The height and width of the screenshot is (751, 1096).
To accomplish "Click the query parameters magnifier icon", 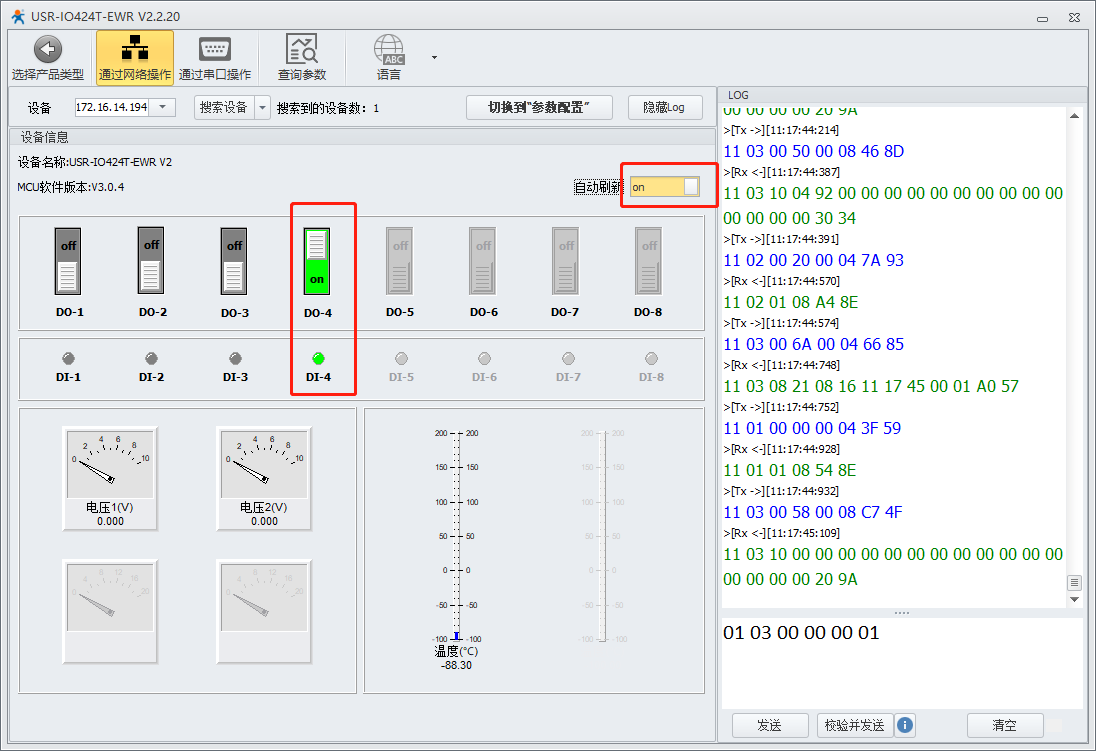I will pos(302,49).
